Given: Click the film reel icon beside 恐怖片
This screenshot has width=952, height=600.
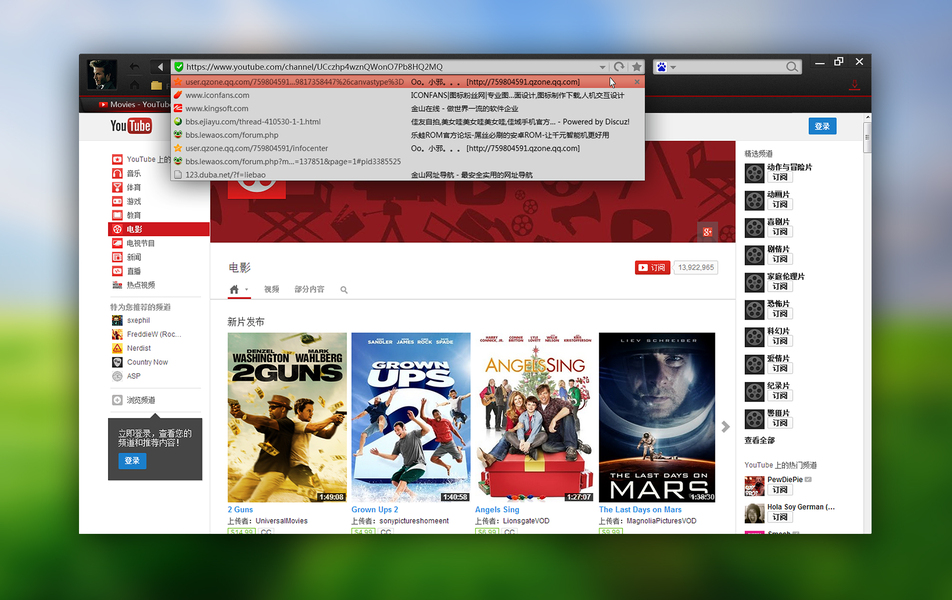Looking at the screenshot, I should [755, 310].
